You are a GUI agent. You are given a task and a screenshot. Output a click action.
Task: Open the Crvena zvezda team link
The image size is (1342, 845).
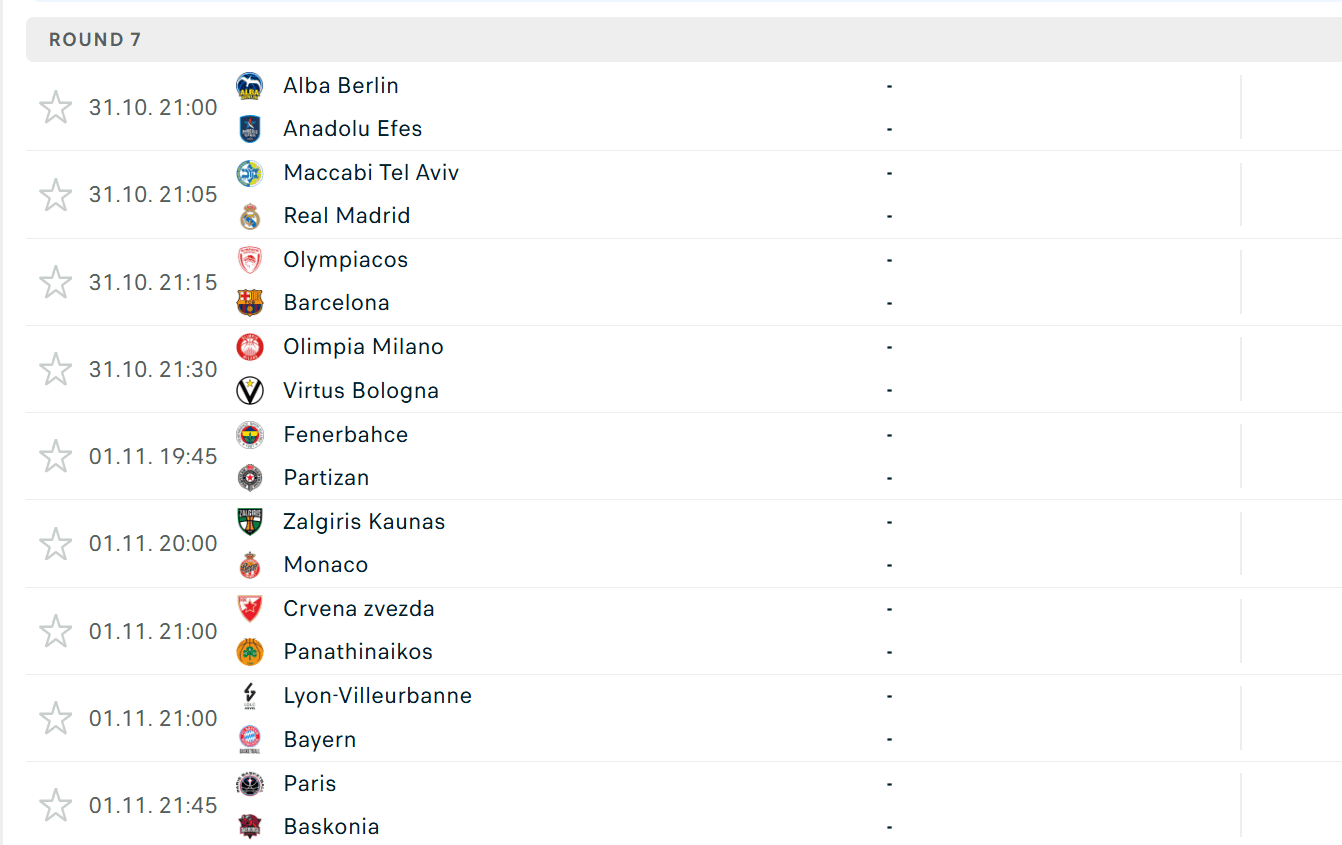358,609
